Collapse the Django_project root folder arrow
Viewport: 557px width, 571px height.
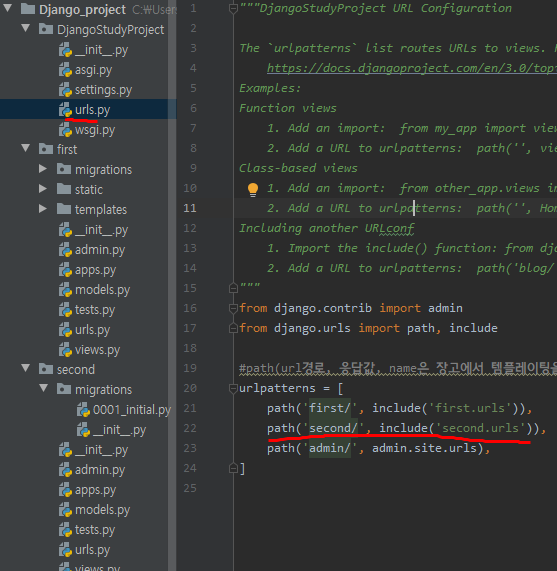pos(7,8)
